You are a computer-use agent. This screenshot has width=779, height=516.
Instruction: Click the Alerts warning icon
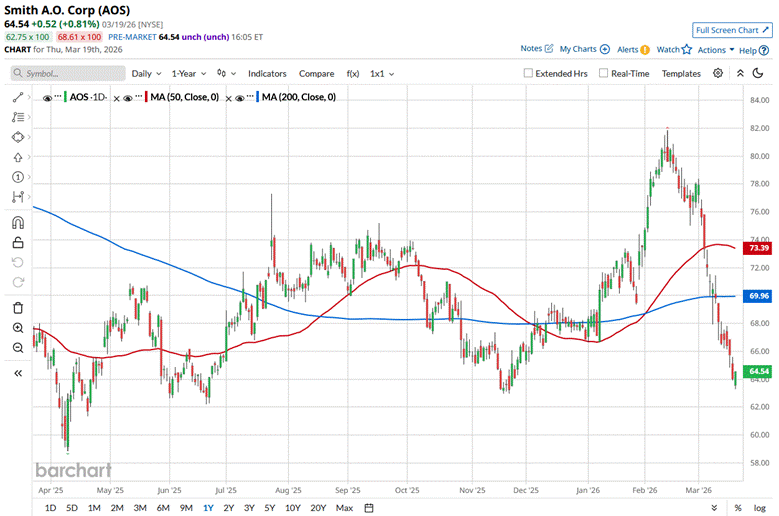click(x=645, y=50)
